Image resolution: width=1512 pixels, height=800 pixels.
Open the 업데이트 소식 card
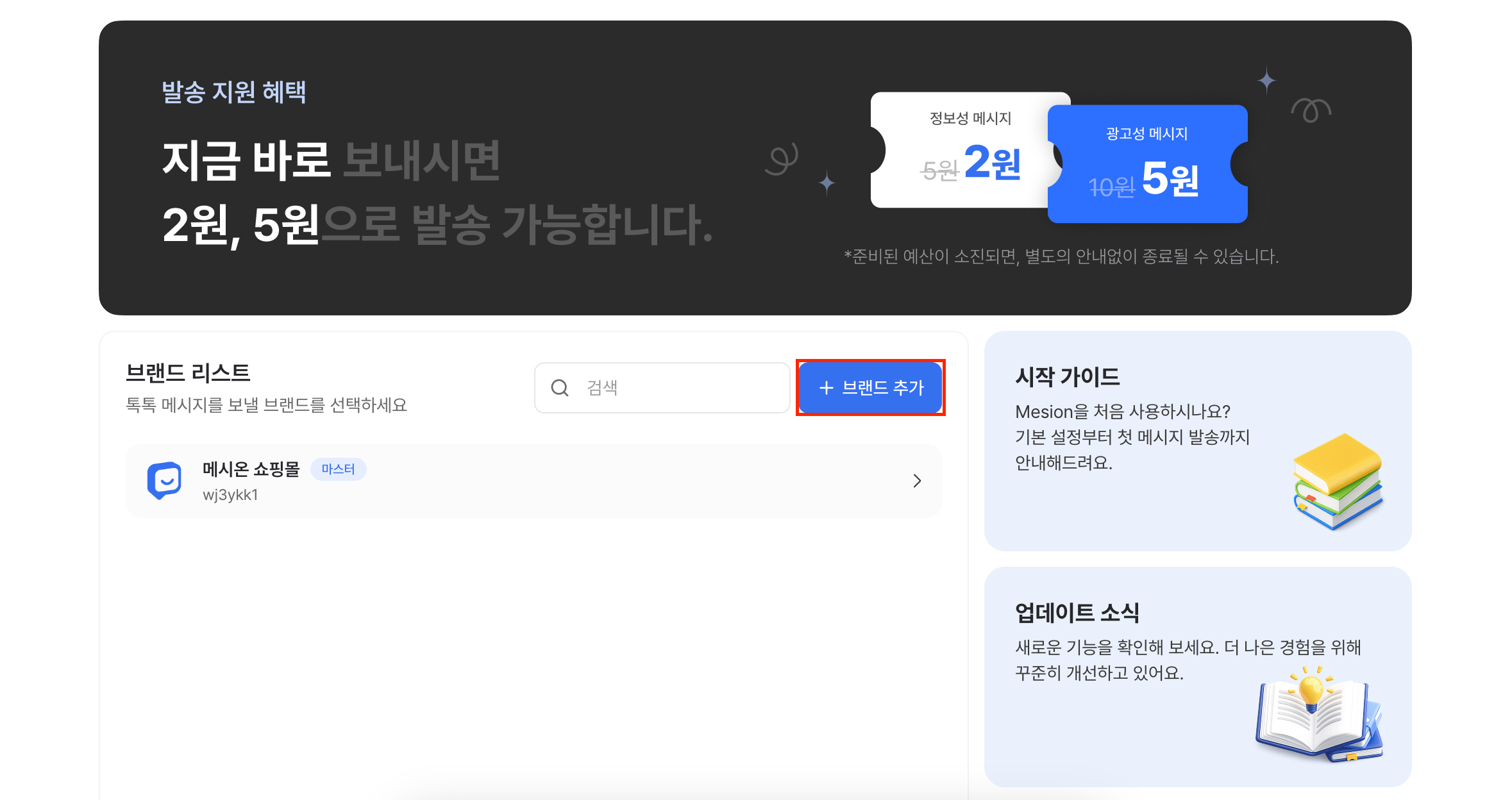tap(1198, 676)
